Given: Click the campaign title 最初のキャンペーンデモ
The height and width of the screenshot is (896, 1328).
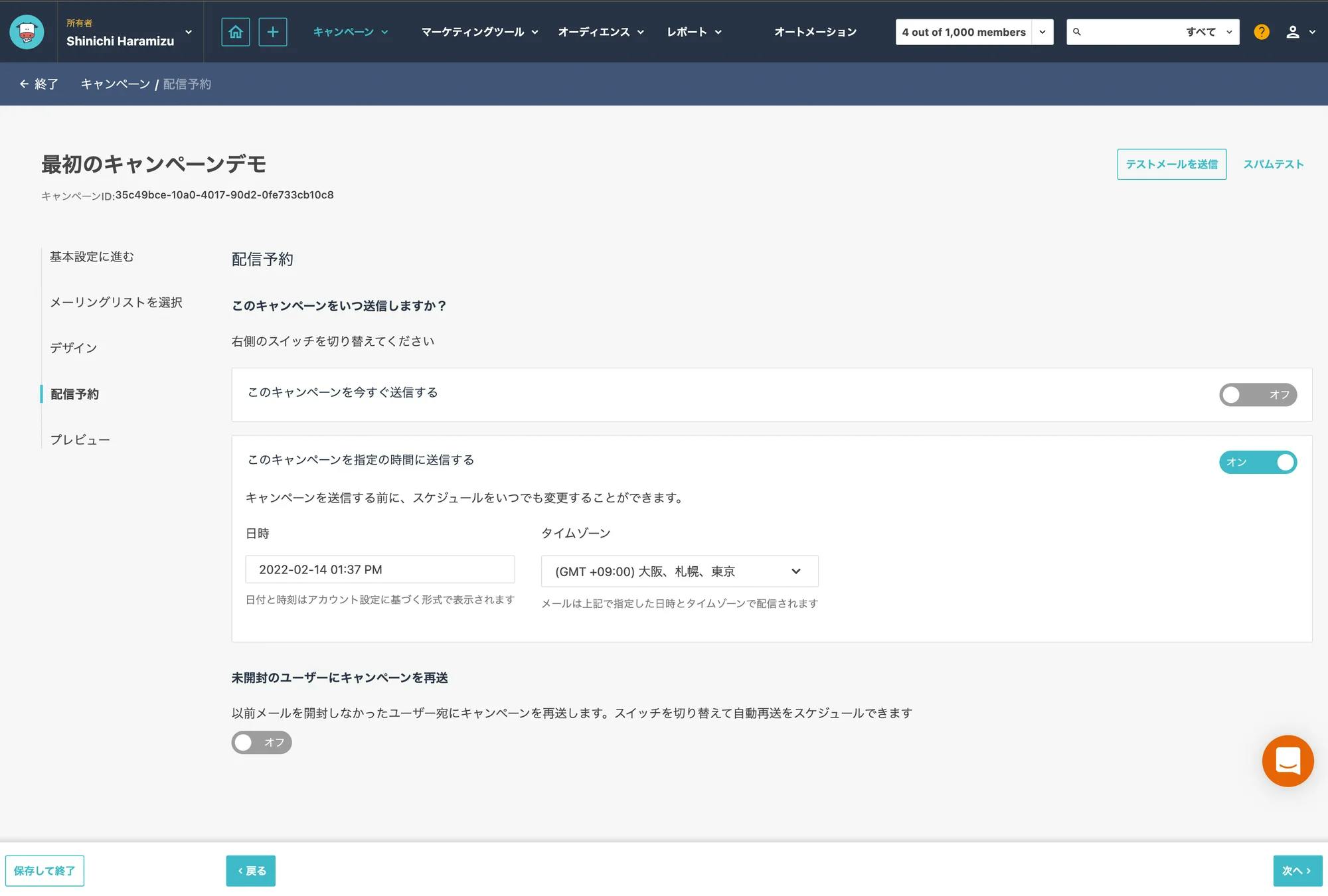Looking at the screenshot, I should 154,164.
